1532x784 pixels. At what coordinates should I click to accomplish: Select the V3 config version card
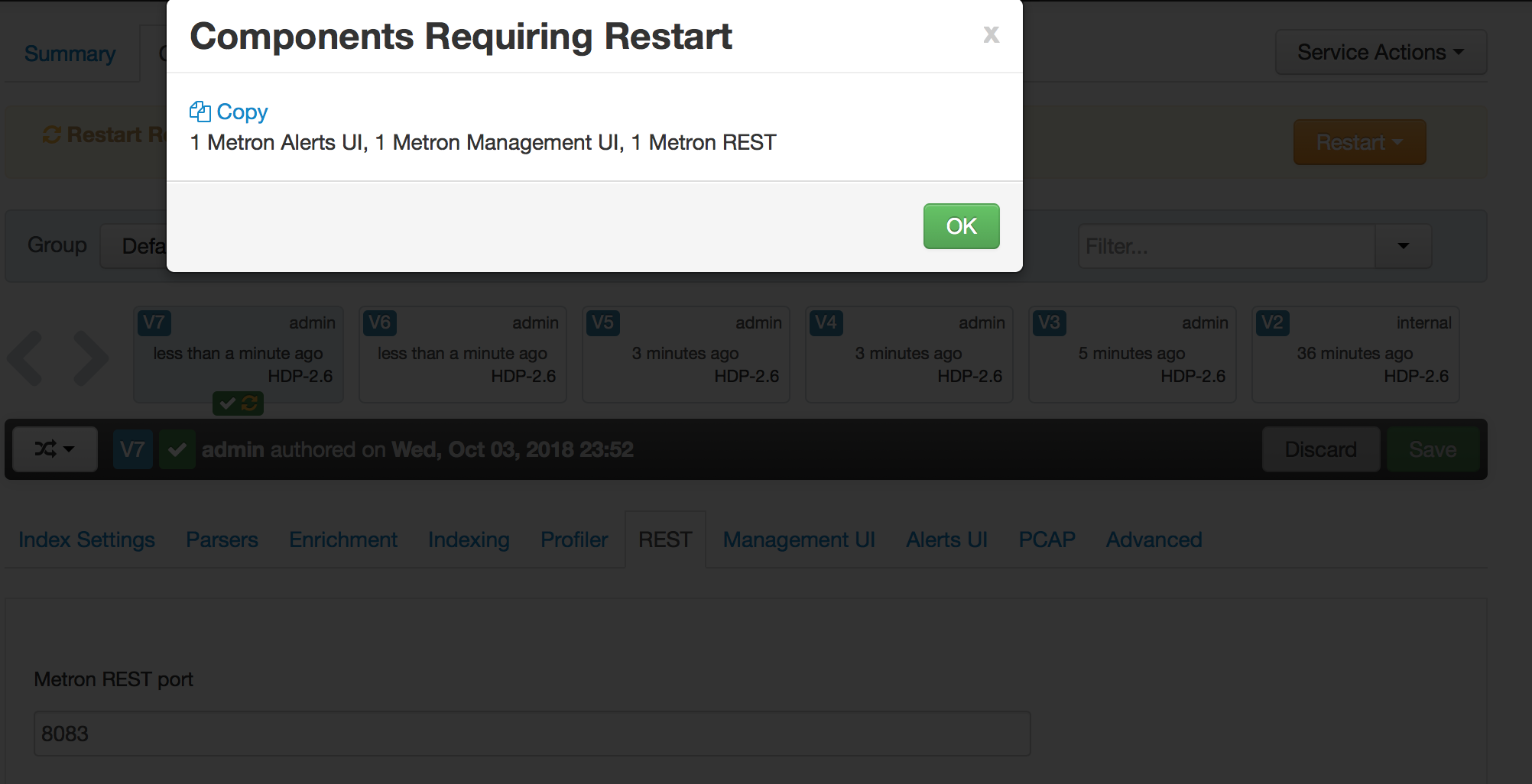[x=1132, y=355]
